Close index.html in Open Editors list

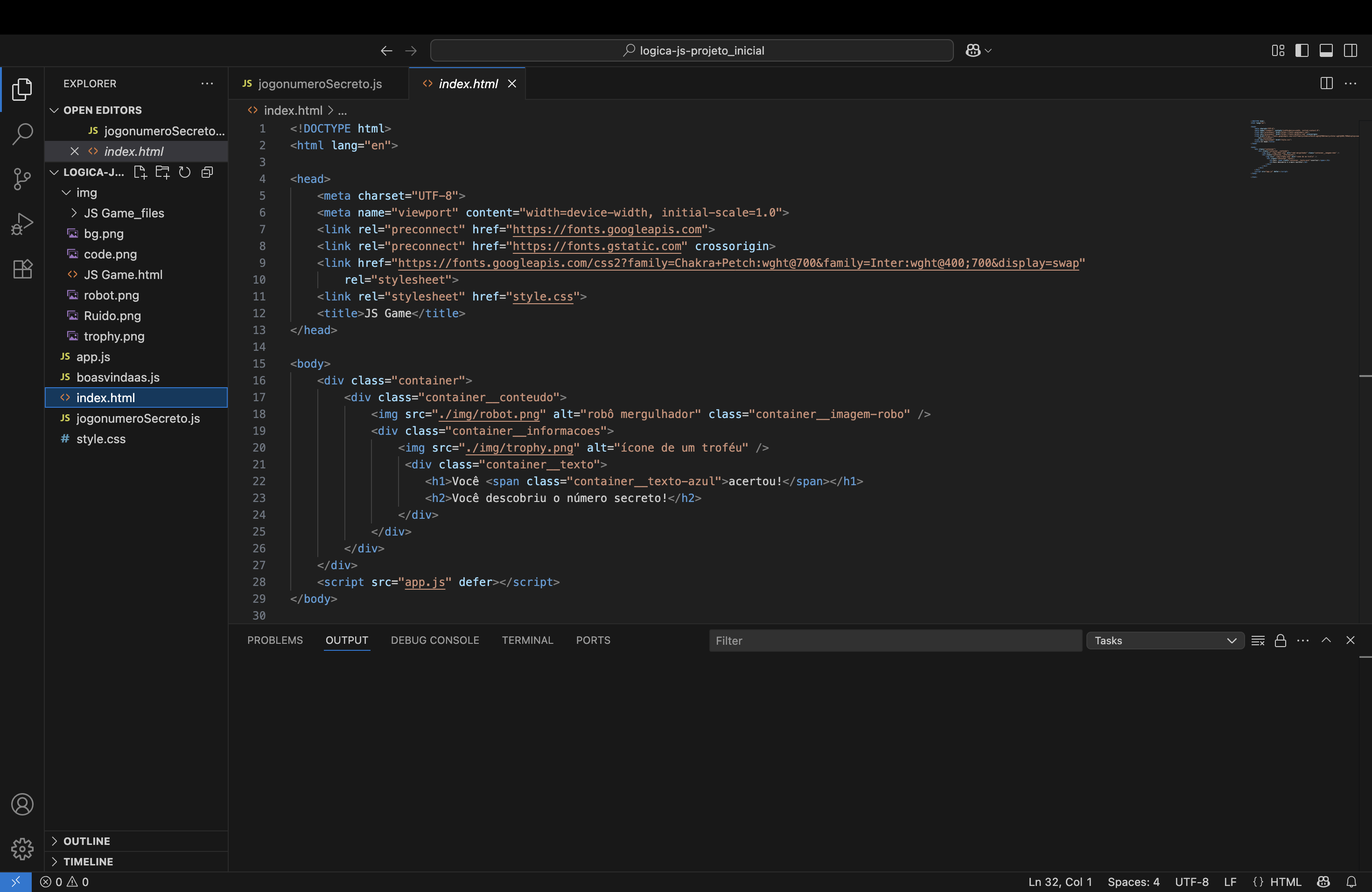pyautogui.click(x=74, y=152)
